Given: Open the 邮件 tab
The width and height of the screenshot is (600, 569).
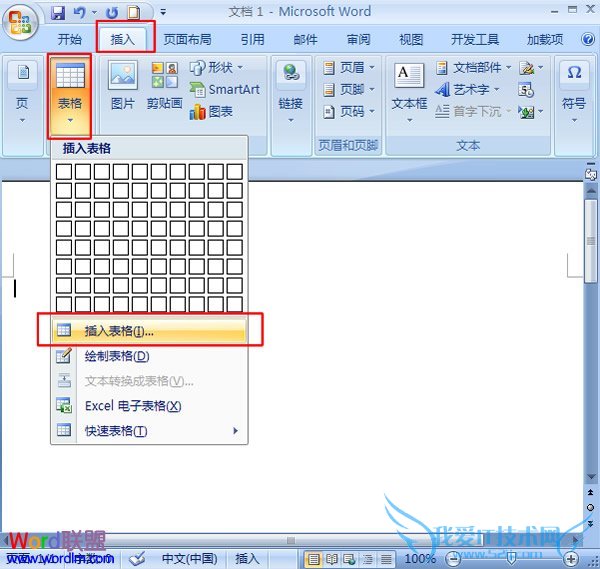Looking at the screenshot, I should coord(305,39).
